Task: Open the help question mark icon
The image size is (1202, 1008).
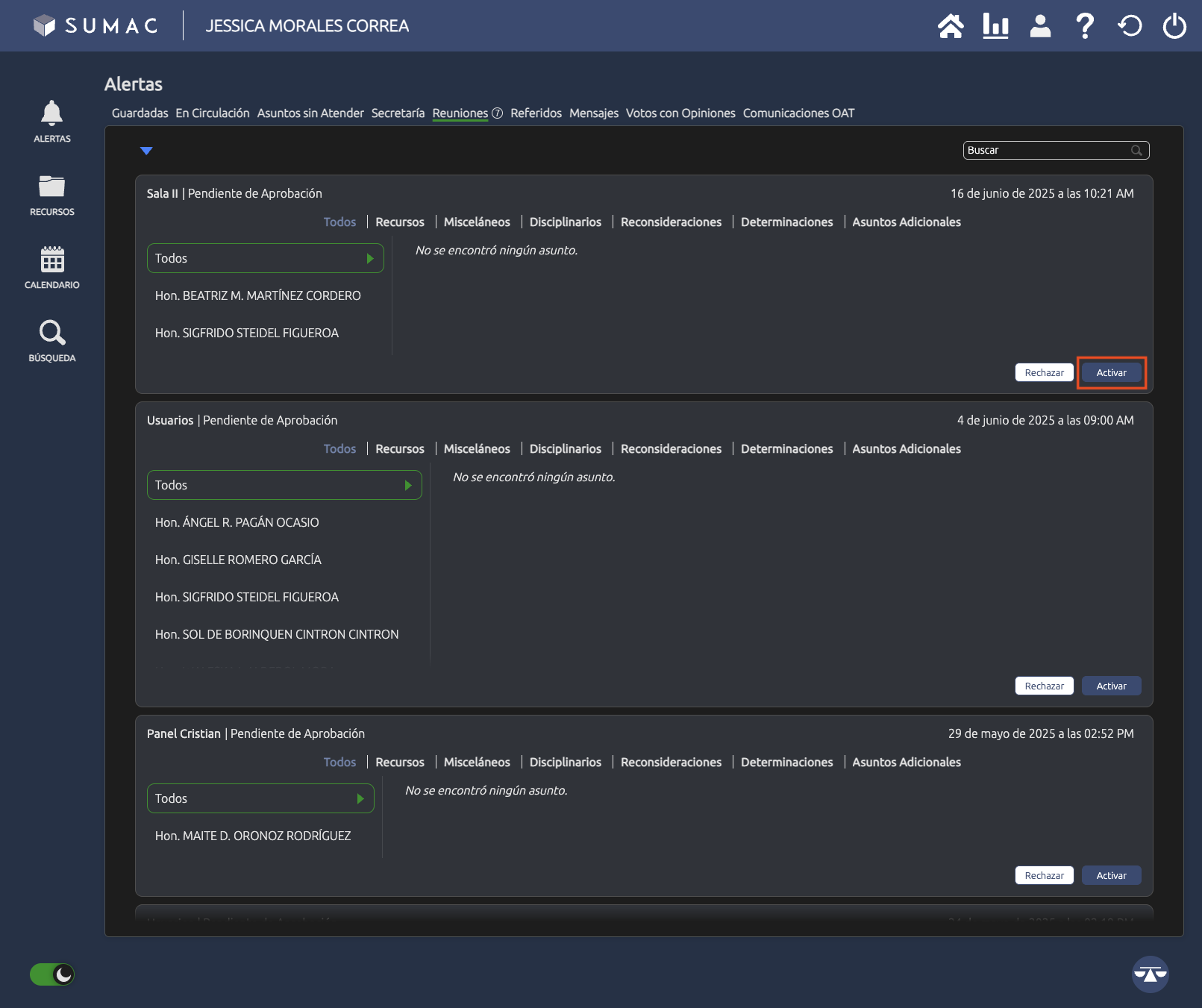Action: pyautogui.click(x=1085, y=26)
